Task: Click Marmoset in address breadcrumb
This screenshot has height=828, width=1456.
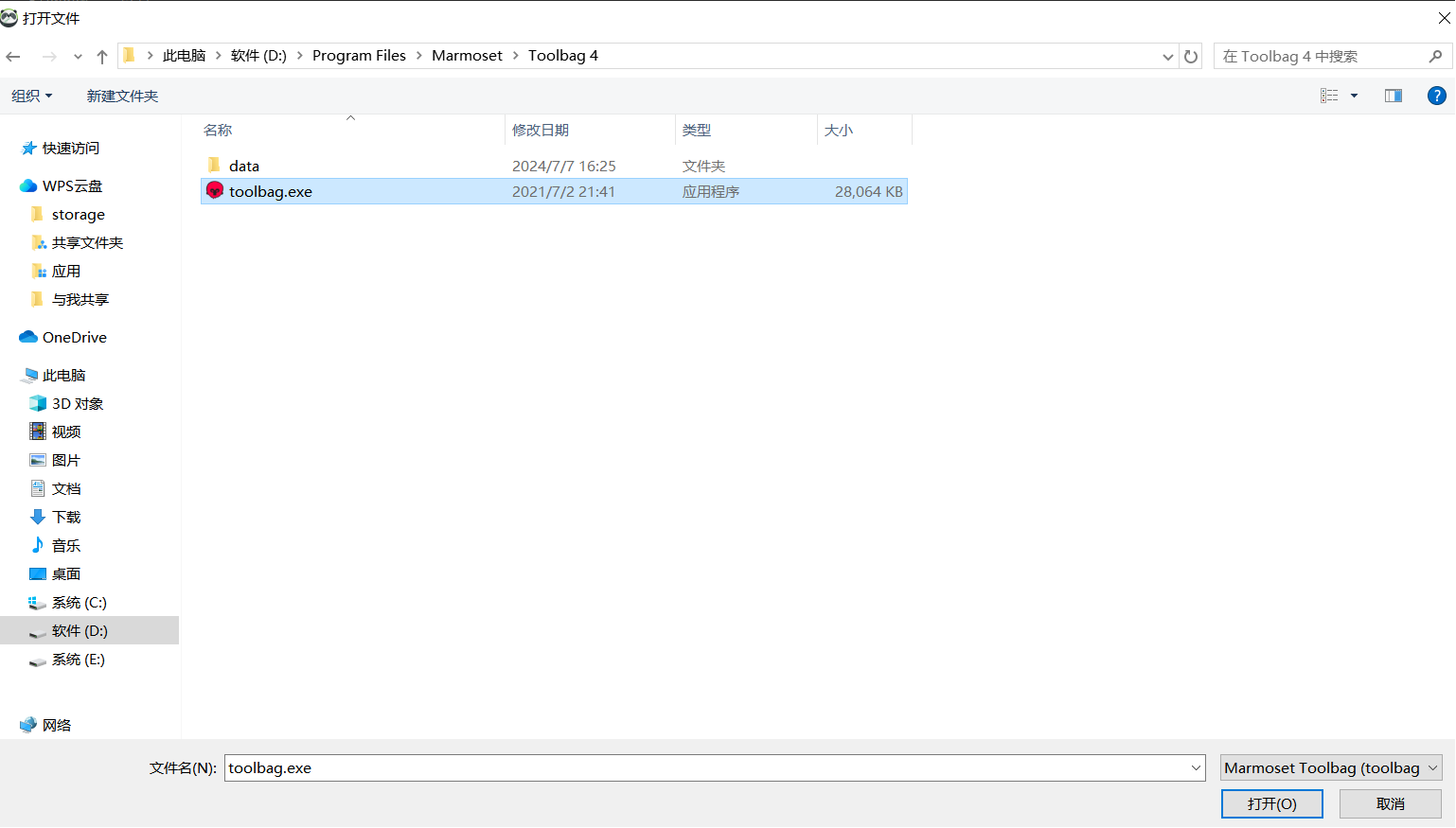Action: pos(467,56)
